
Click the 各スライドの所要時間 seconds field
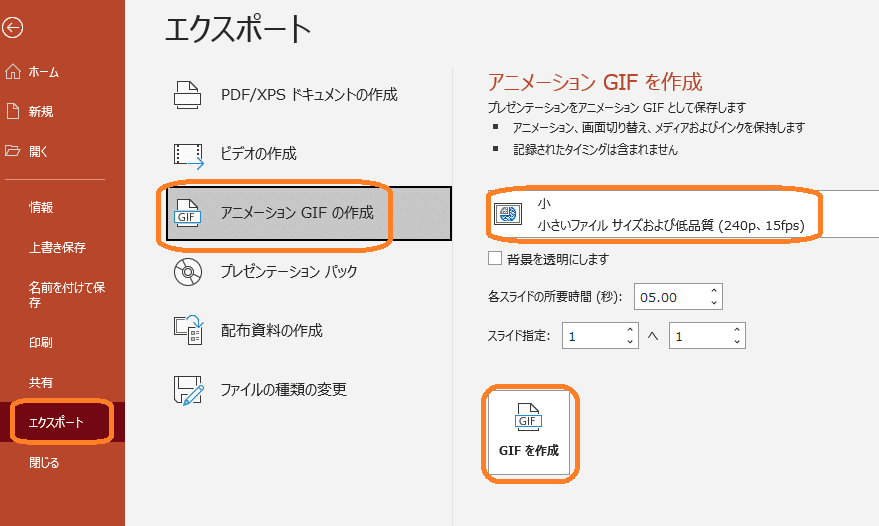click(x=670, y=297)
